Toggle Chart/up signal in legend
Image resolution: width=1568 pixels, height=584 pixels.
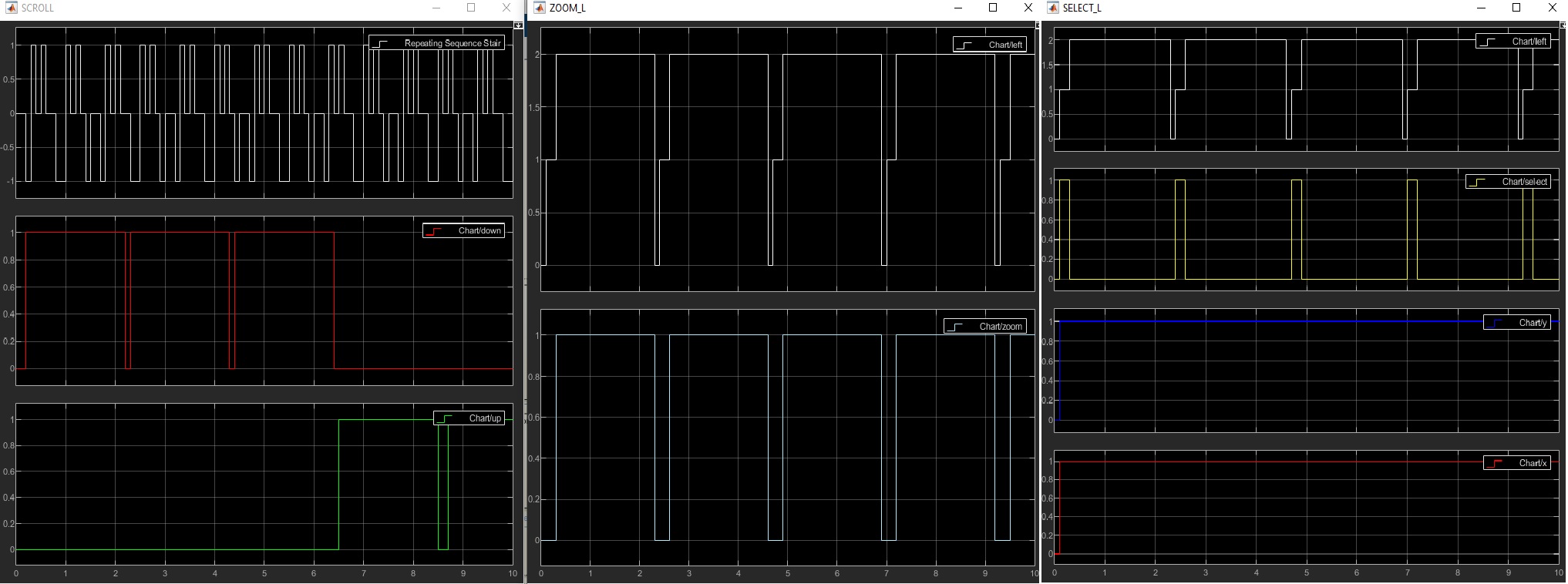click(469, 418)
